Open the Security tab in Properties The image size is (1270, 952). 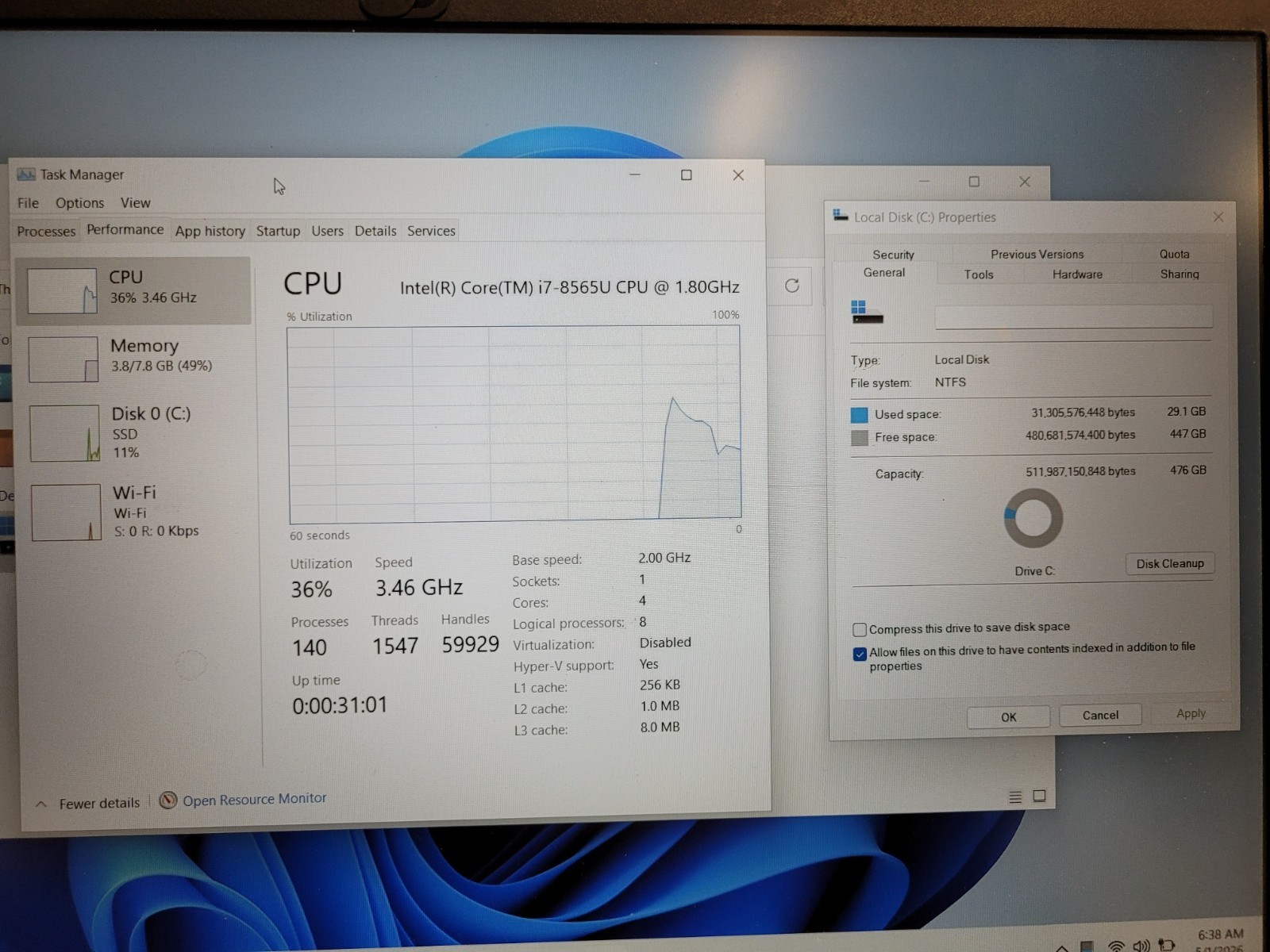pyautogui.click(x=894, y=255)
